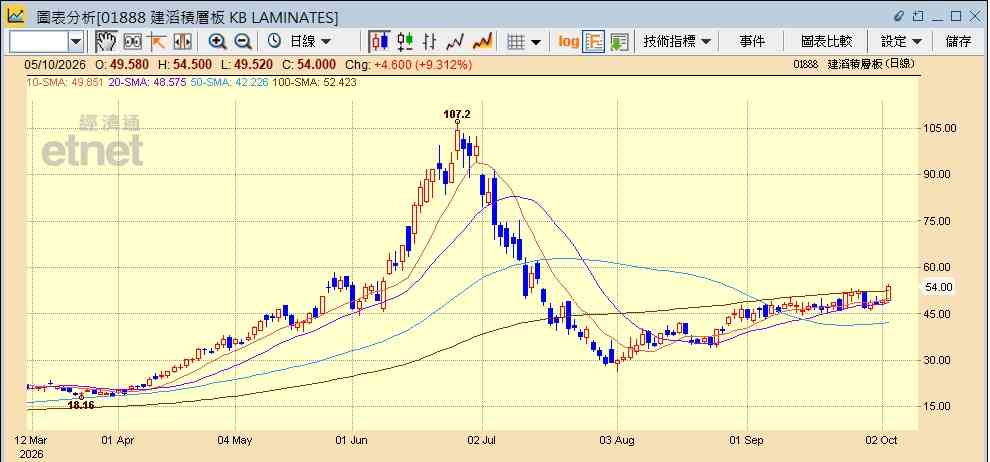Click the 圖表比較 button
The image size is (990, 462).
pyautogui.click(x=826, y=42)
